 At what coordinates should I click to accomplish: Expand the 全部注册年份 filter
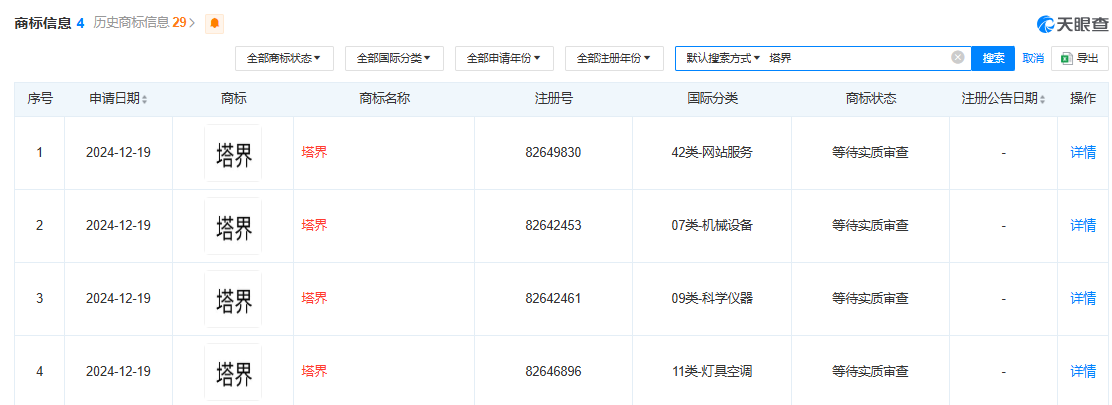click(614, 59)
